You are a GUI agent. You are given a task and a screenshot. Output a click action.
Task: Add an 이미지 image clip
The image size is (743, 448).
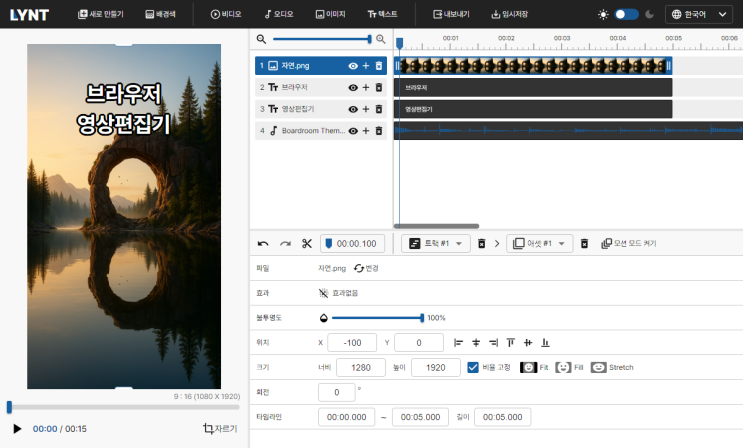click(330, 14)
